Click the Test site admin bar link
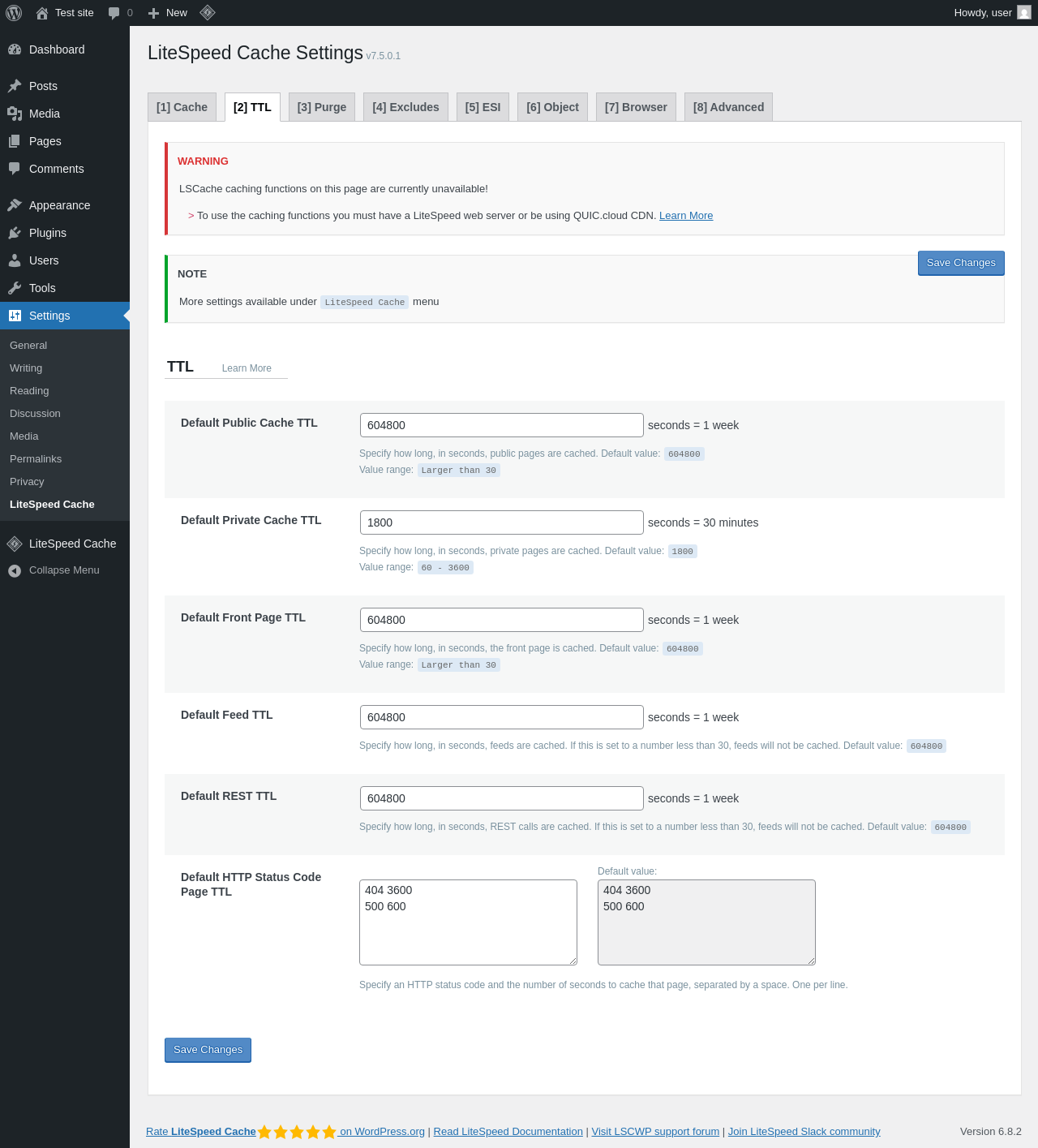This screenshot has height=1148, width=1038. pyautogui.click(x=65, y=13)
